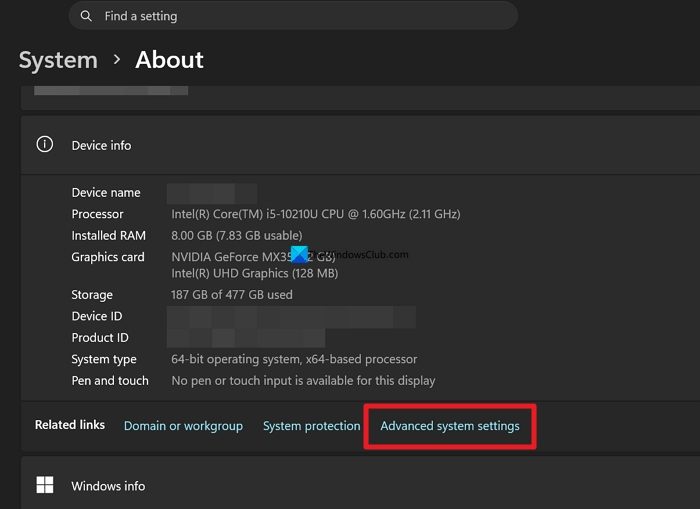Open Domain or workgroup link
700x509 pixels.
(x=183, y=426)
